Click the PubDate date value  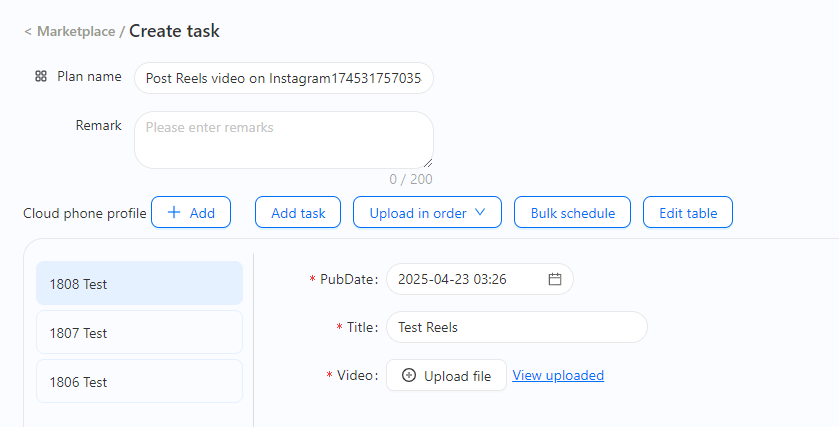(452, 279)
